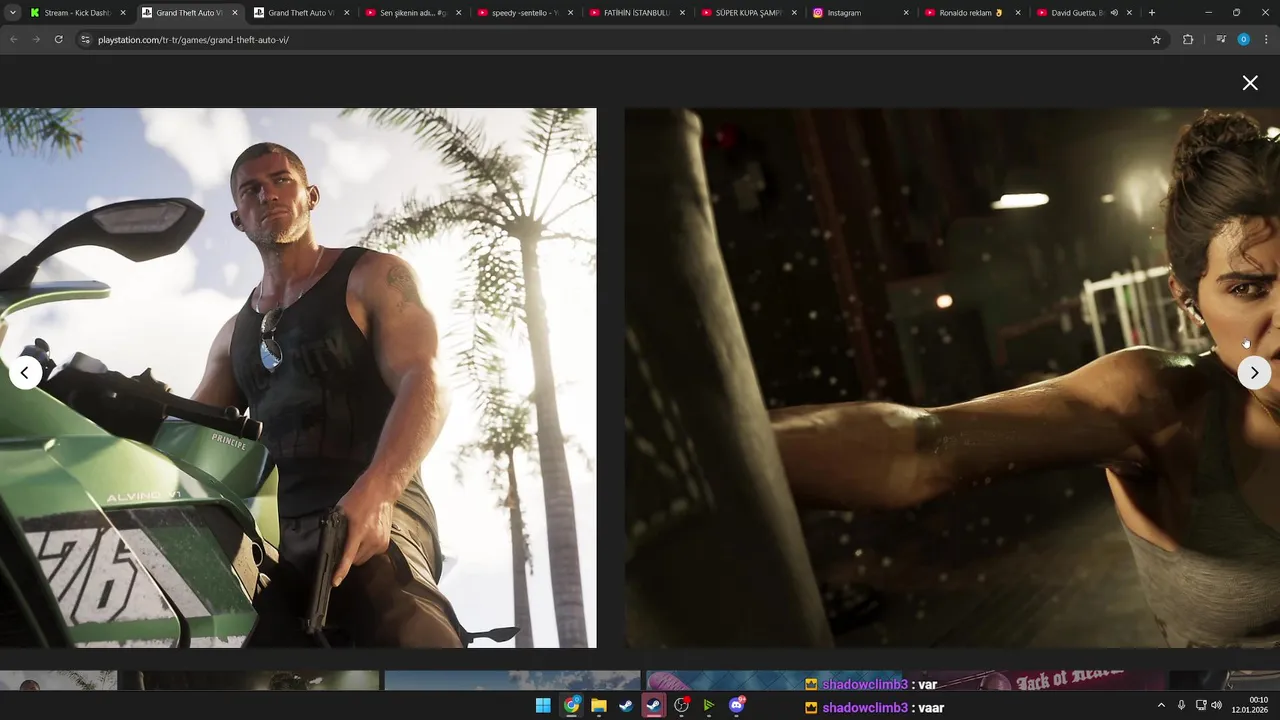Open Chrome's tab search dropdown

[13, 13]
